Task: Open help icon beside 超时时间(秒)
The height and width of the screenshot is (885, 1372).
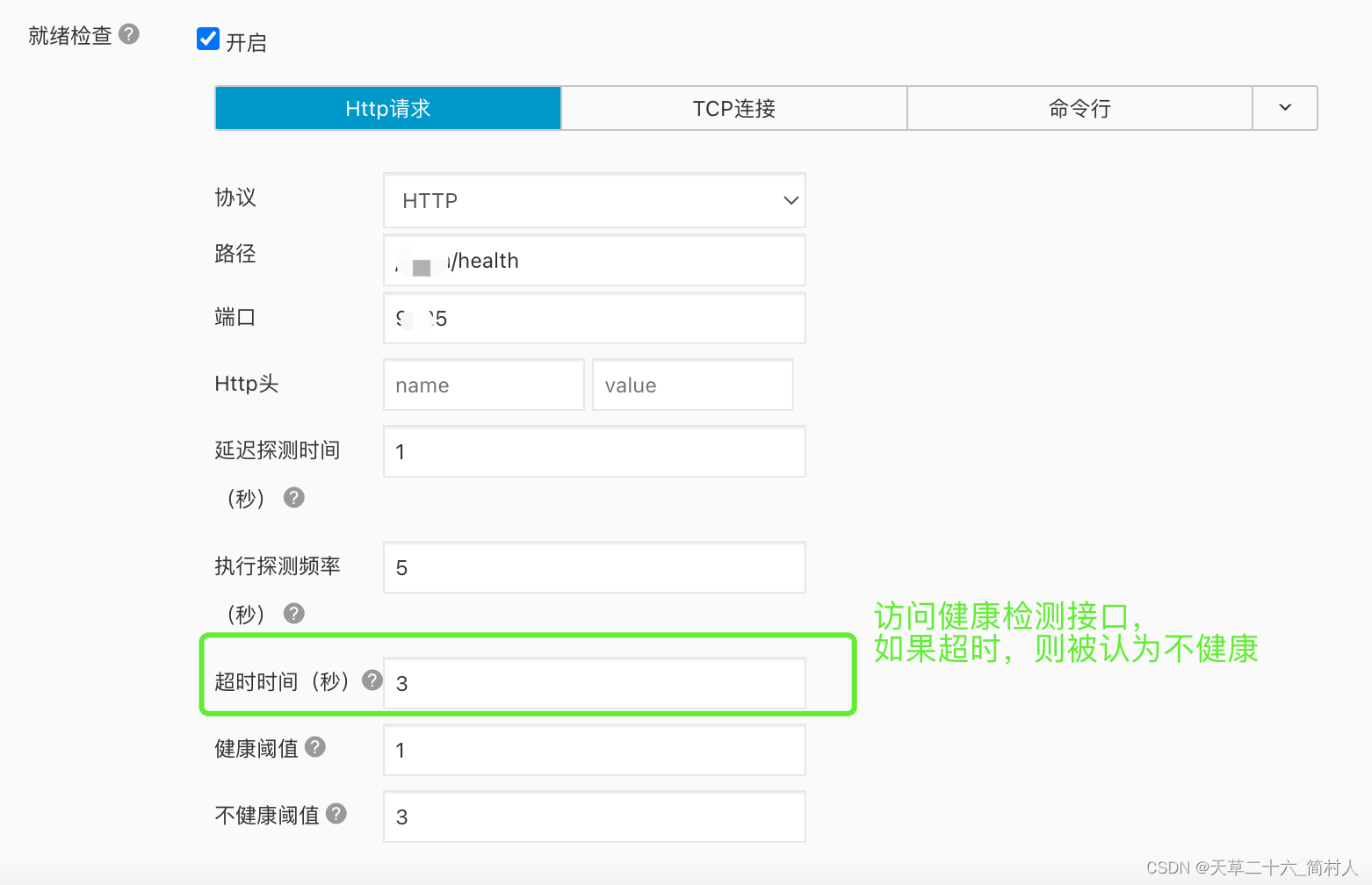Action: coord(372,680)
